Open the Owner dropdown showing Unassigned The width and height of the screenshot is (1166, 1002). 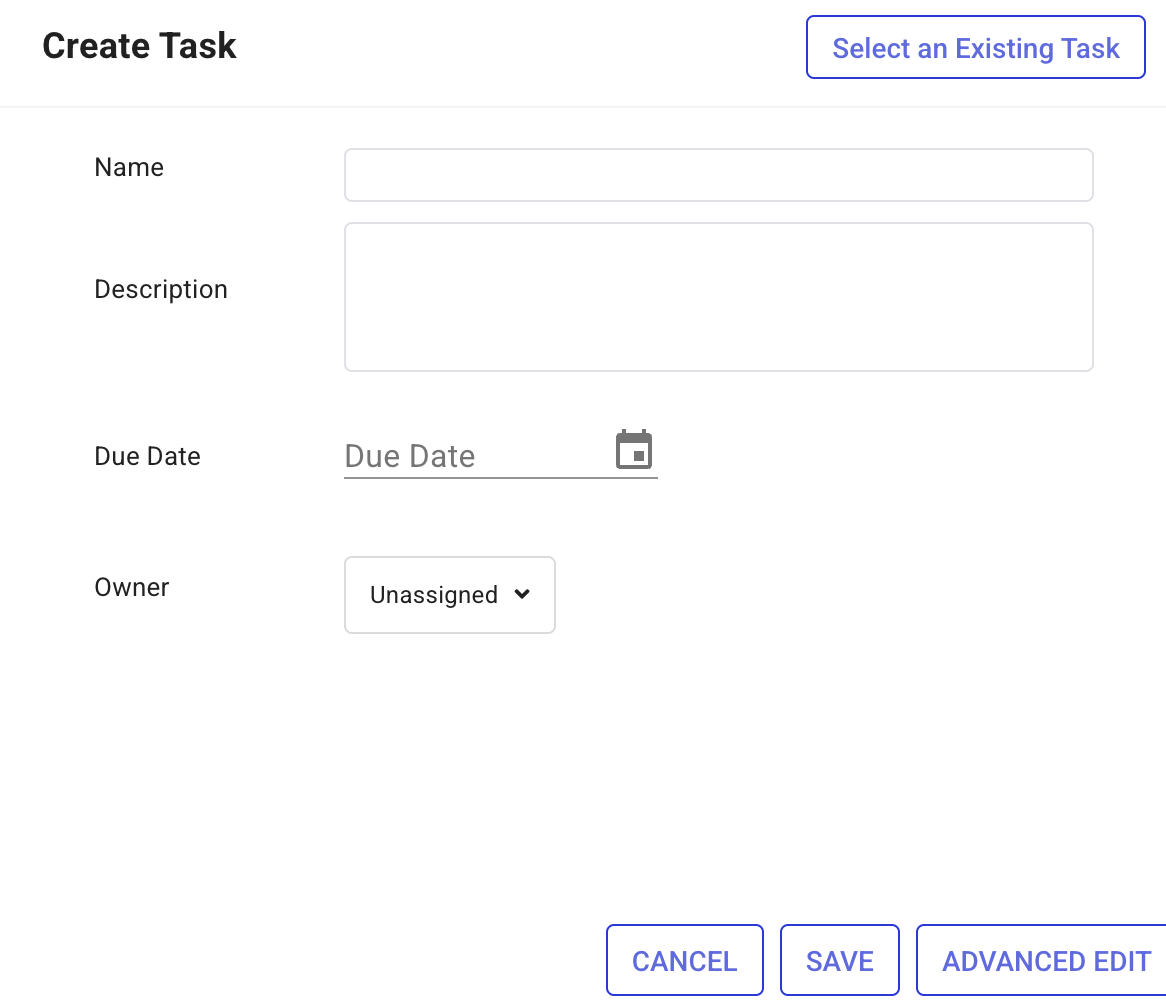click(x=449, y=595)
